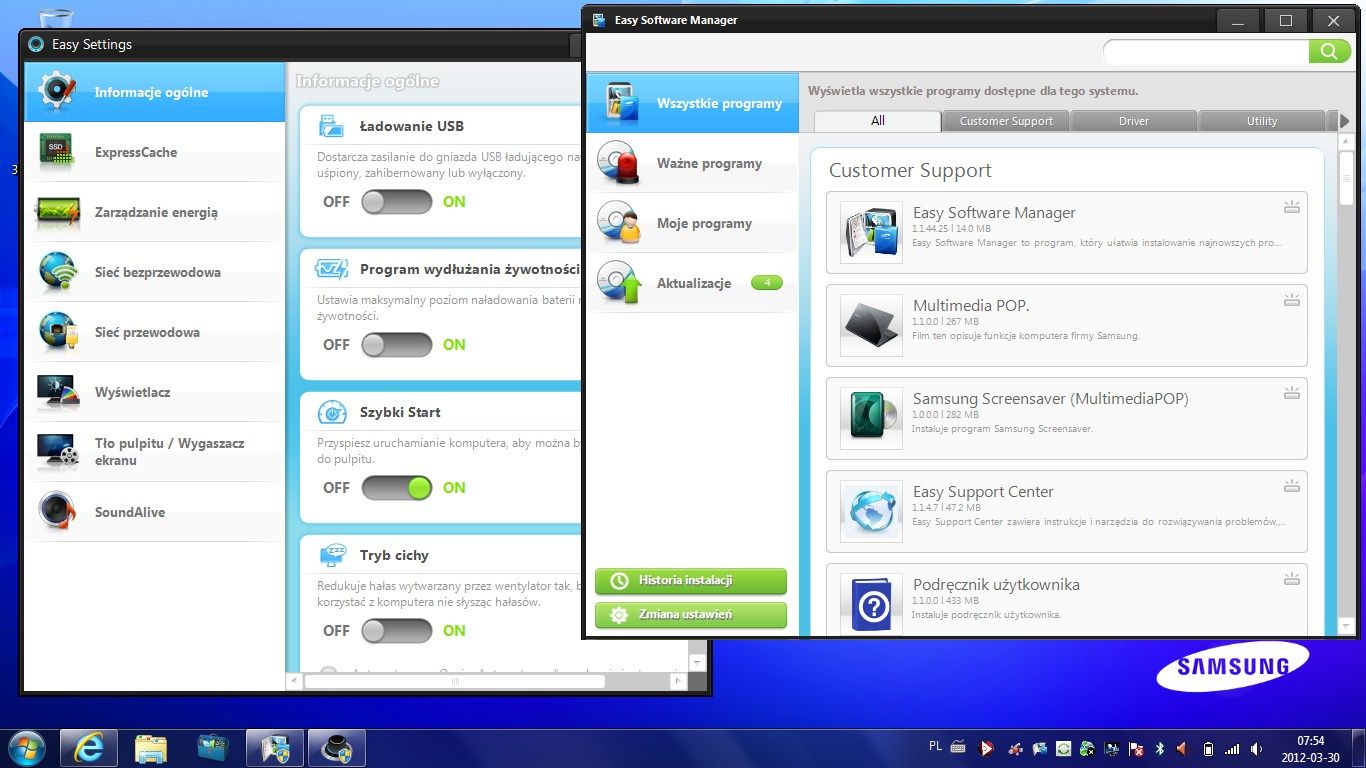Screen dimensions: 1366x768
Task: Select the Wyświetlacz monitor icon
Action: coord(57,392)
